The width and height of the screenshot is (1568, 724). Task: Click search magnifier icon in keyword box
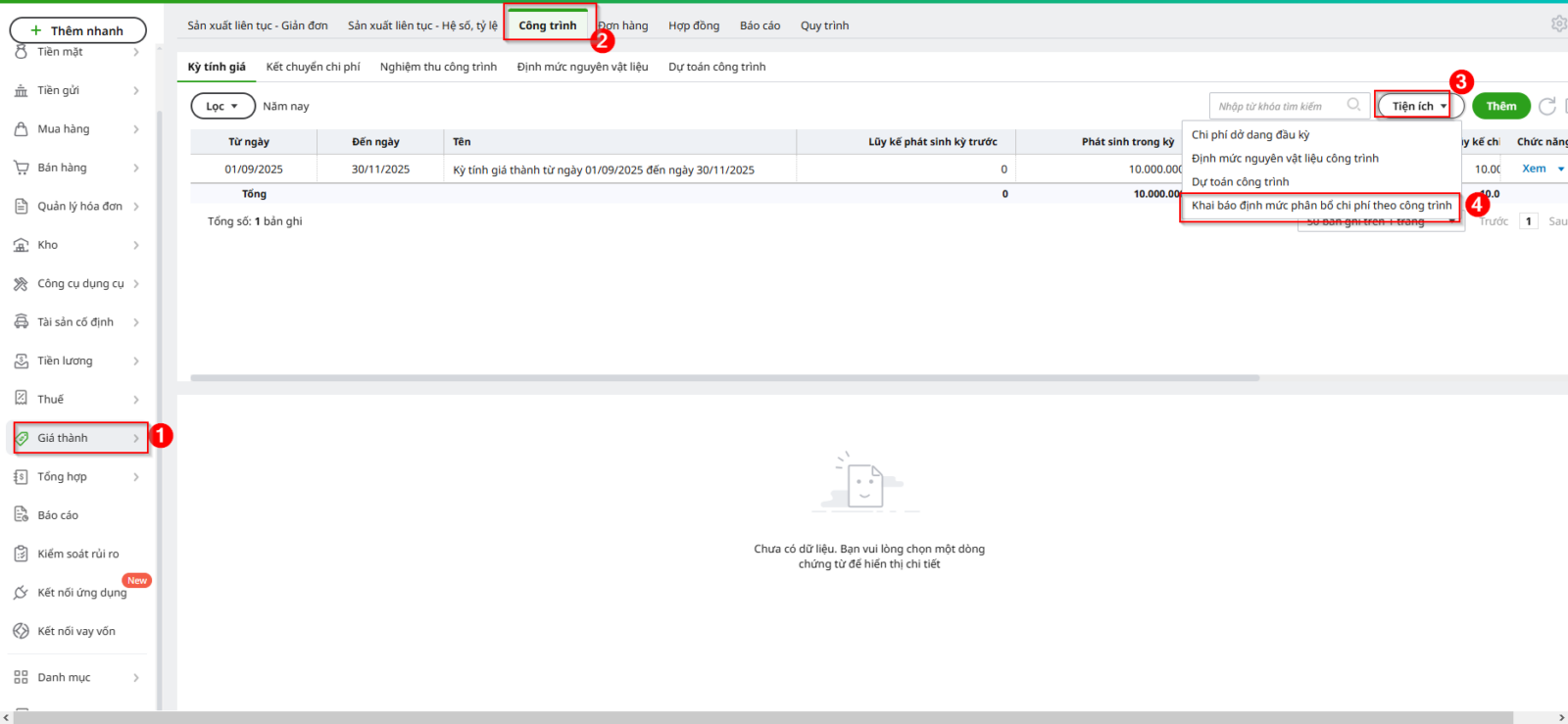pyautogui.click(x=1353, y=105)
